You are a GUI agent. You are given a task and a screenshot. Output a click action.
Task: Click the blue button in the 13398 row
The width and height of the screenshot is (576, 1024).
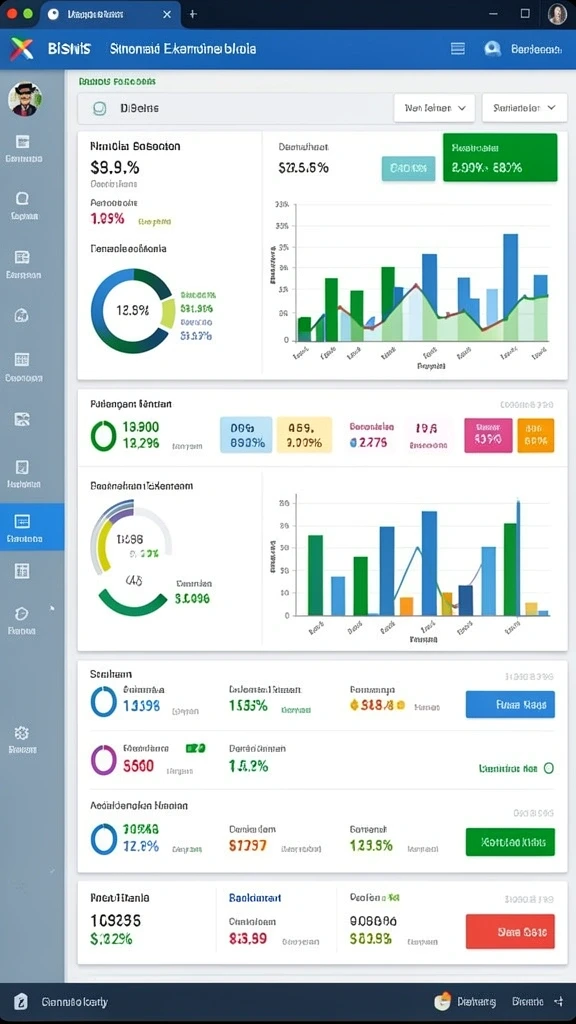[x=510, y=705]
